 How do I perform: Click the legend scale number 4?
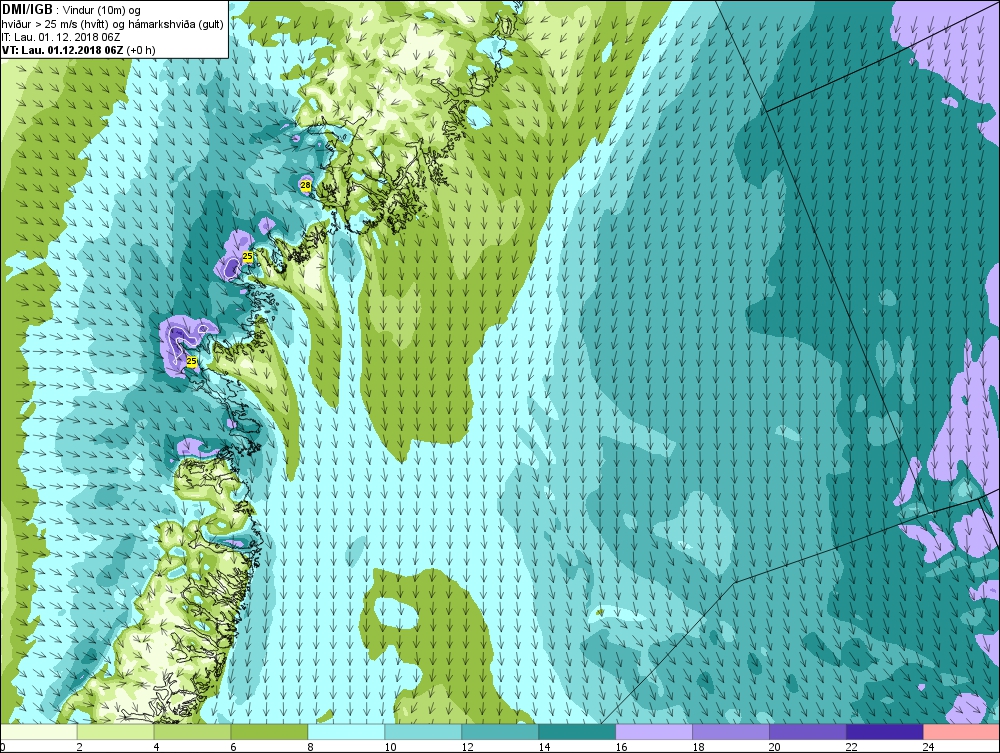pyautogui.click(x=156, y=747)
